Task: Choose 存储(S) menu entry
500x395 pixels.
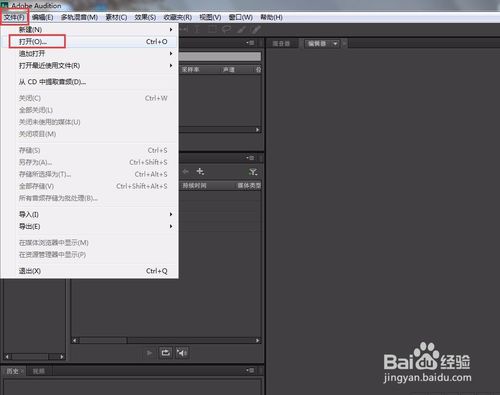Action: [x=89, y=150]
